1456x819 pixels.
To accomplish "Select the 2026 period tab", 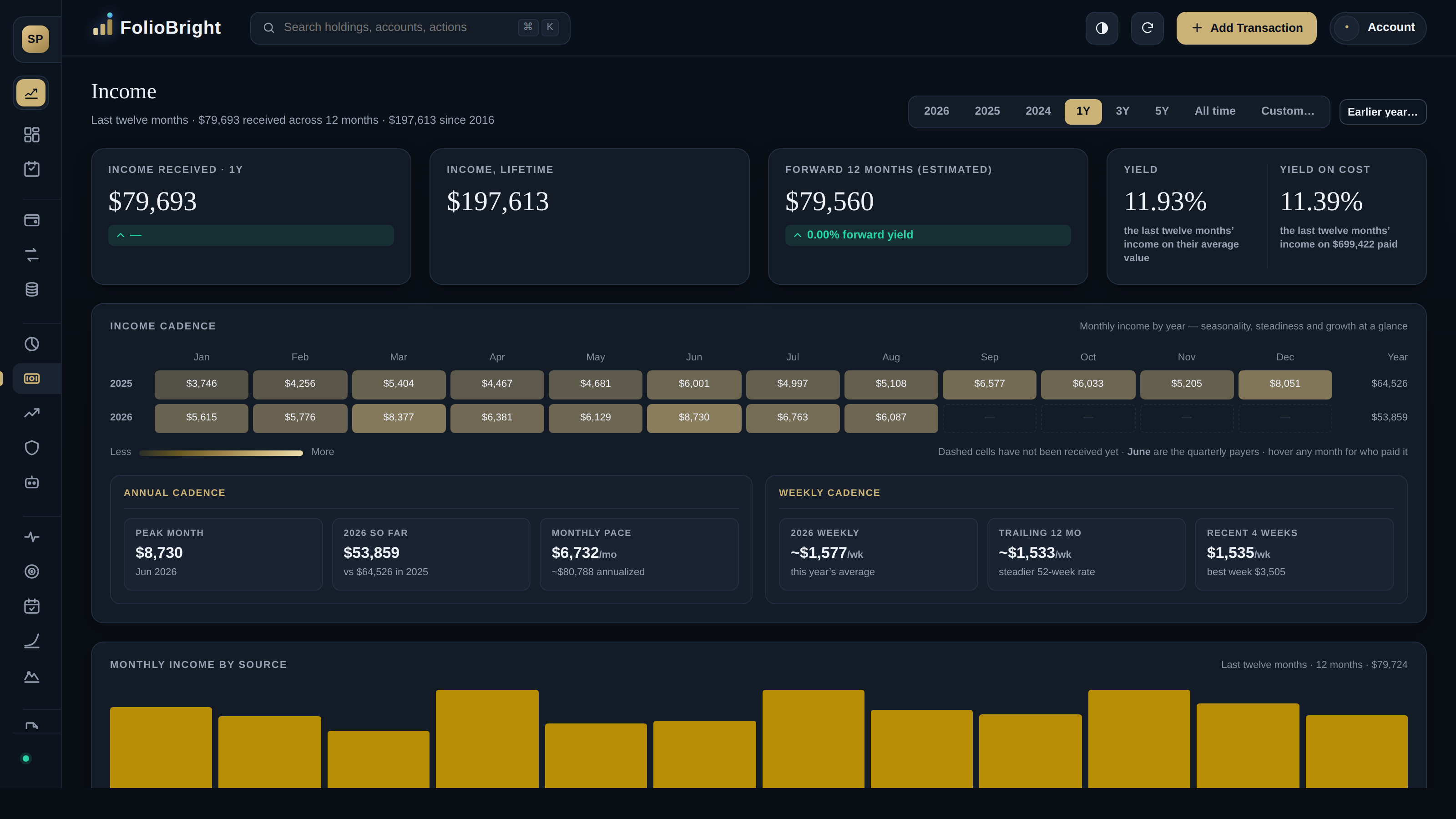I will (x=936, y=111).
